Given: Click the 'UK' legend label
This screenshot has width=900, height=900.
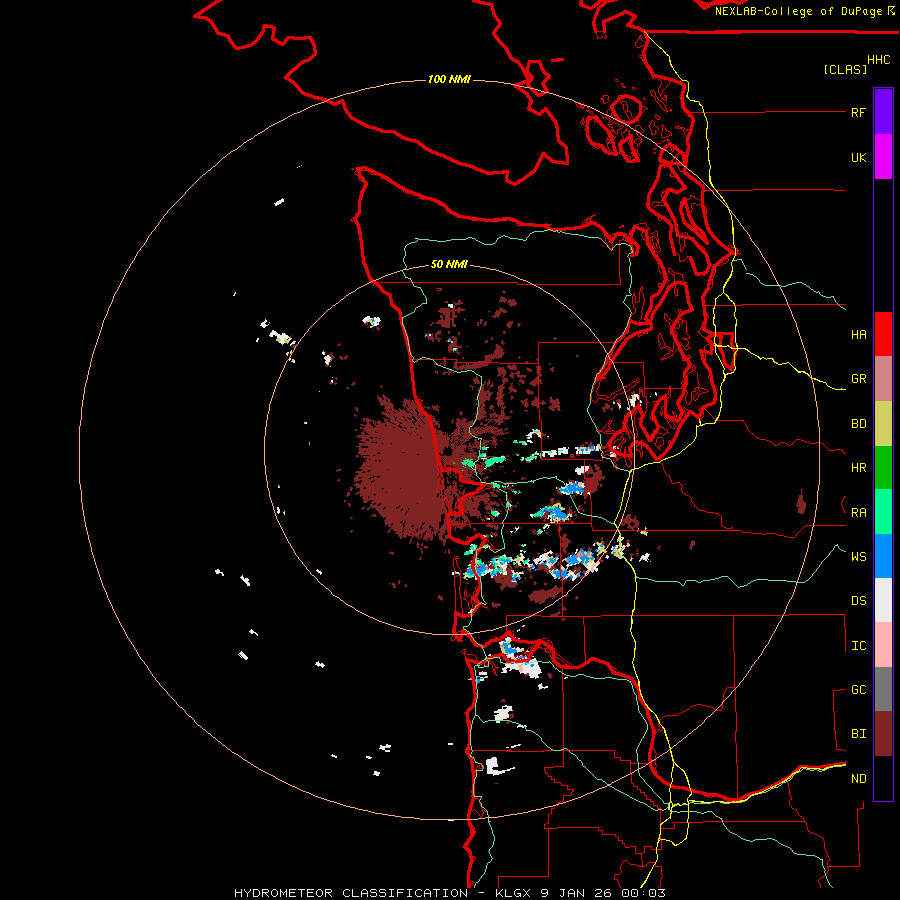Looking at the screenshot, I should (858, 158).
